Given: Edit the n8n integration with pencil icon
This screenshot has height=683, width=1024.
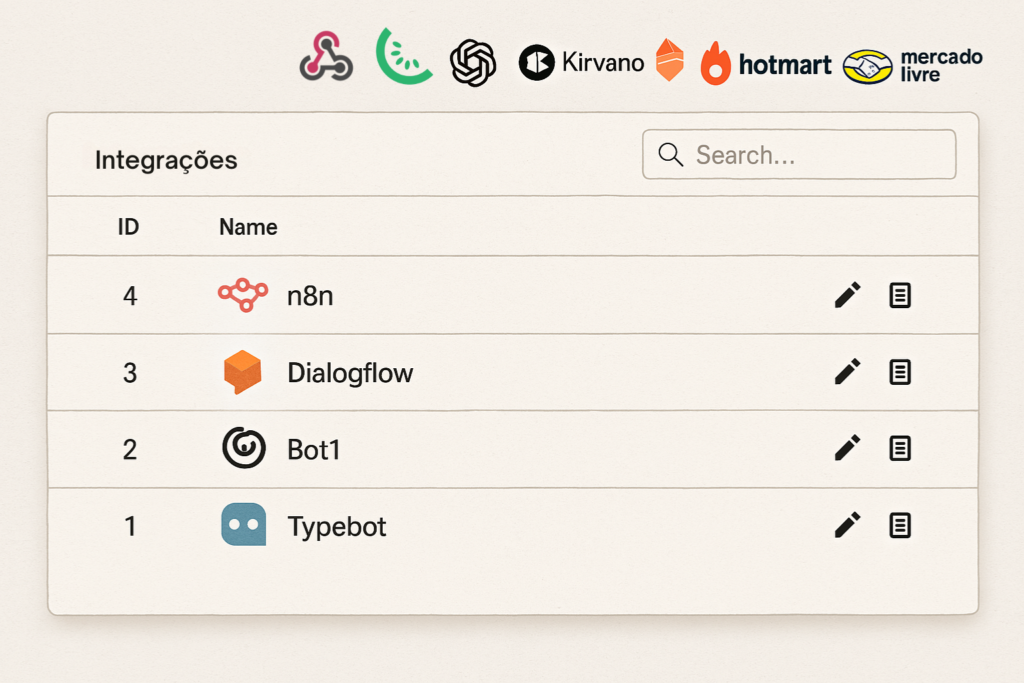Looking at the screenshot, I should pos(848,295).
